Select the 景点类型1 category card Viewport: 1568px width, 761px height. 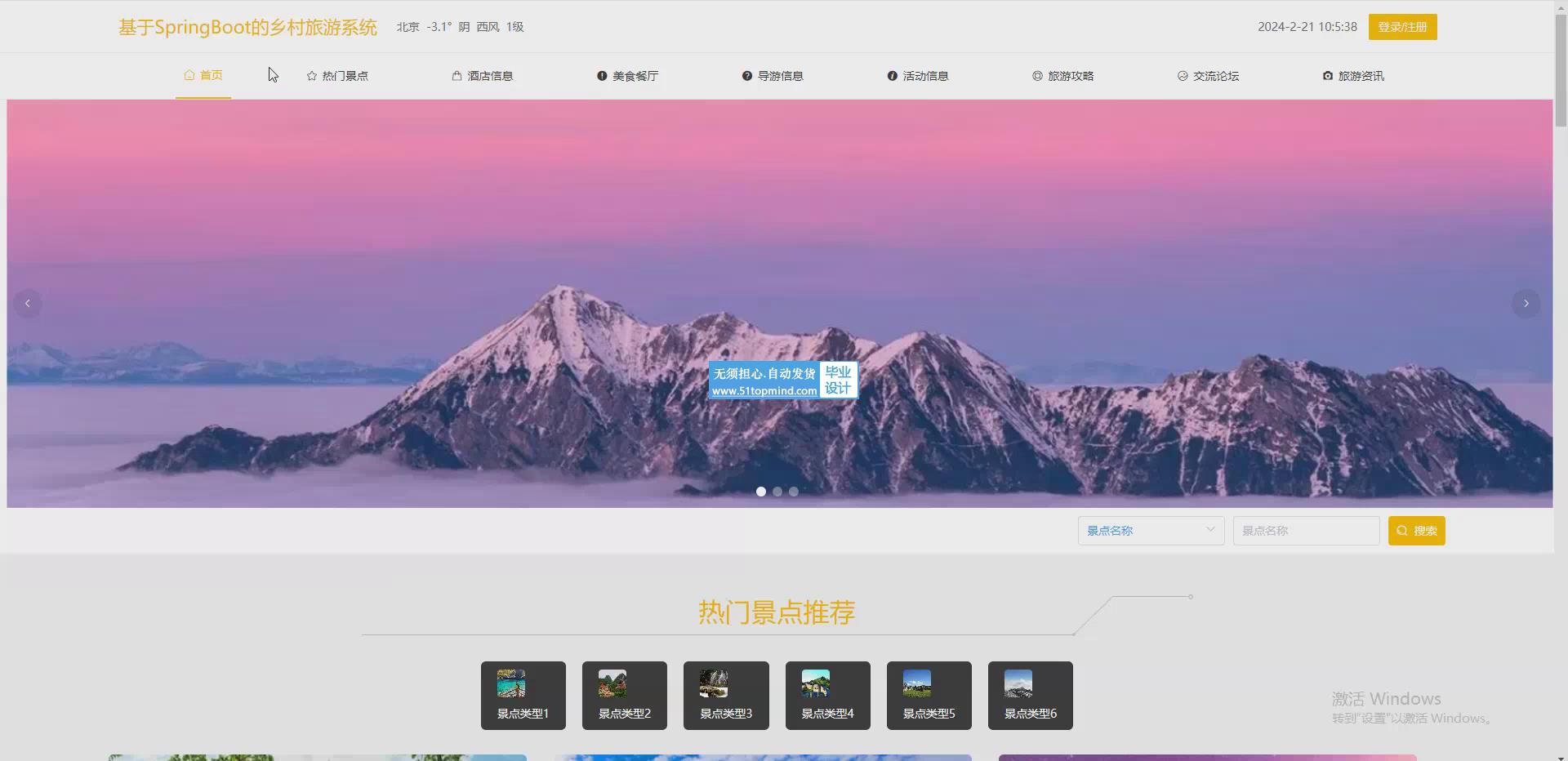[523, 696]
